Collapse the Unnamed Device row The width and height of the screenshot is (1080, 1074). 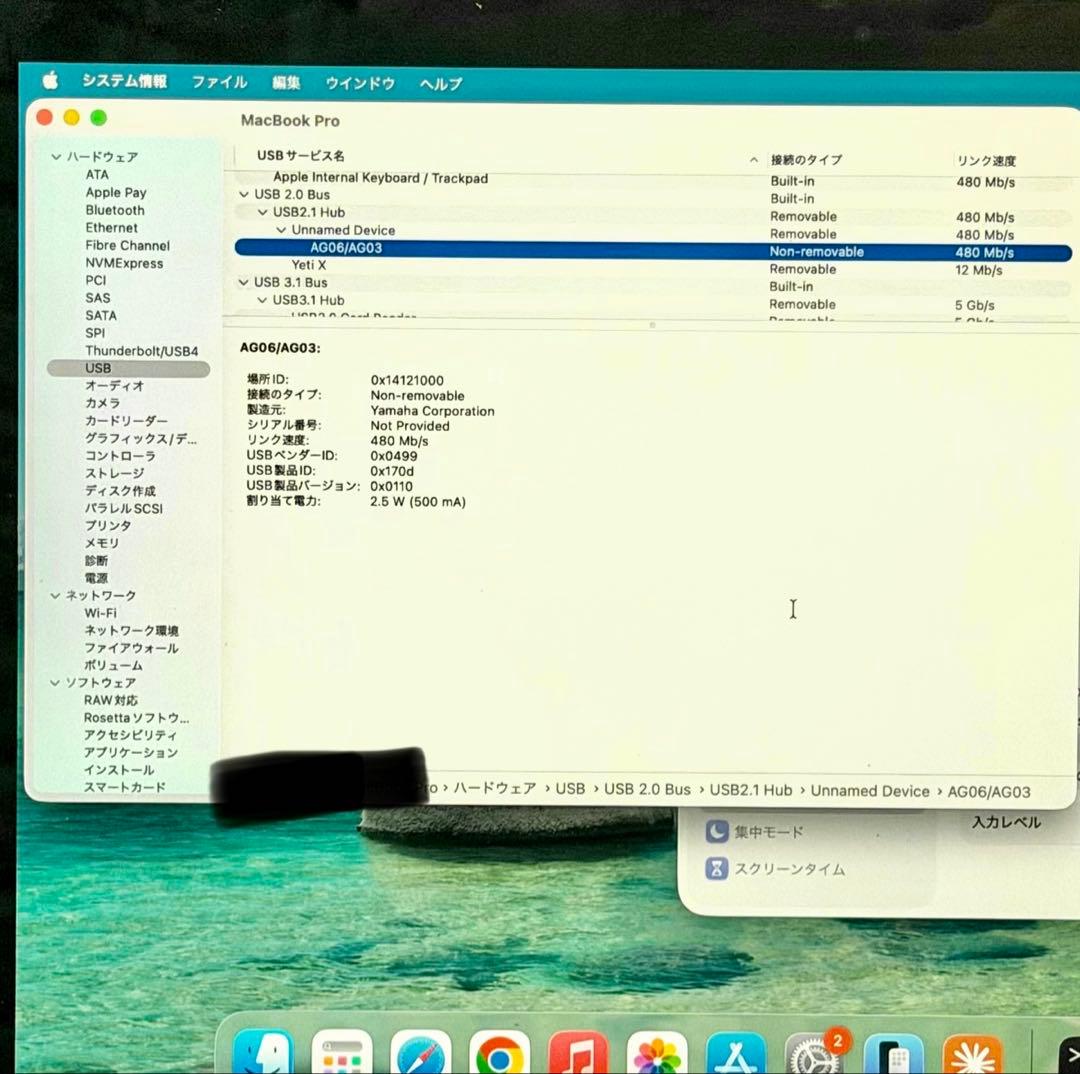click(281, 230)
